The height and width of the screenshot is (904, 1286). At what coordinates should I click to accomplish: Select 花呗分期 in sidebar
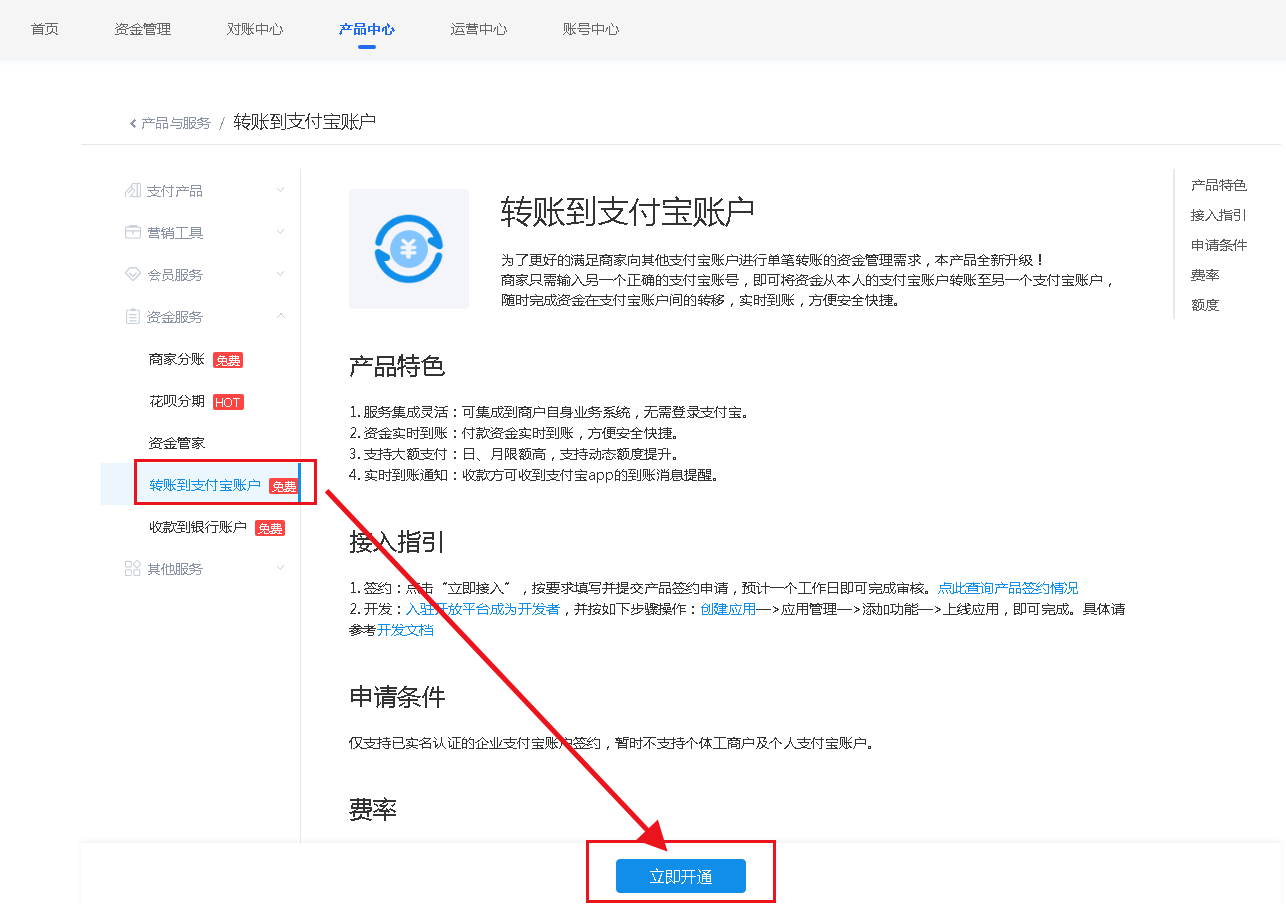[x=177, y=401]
